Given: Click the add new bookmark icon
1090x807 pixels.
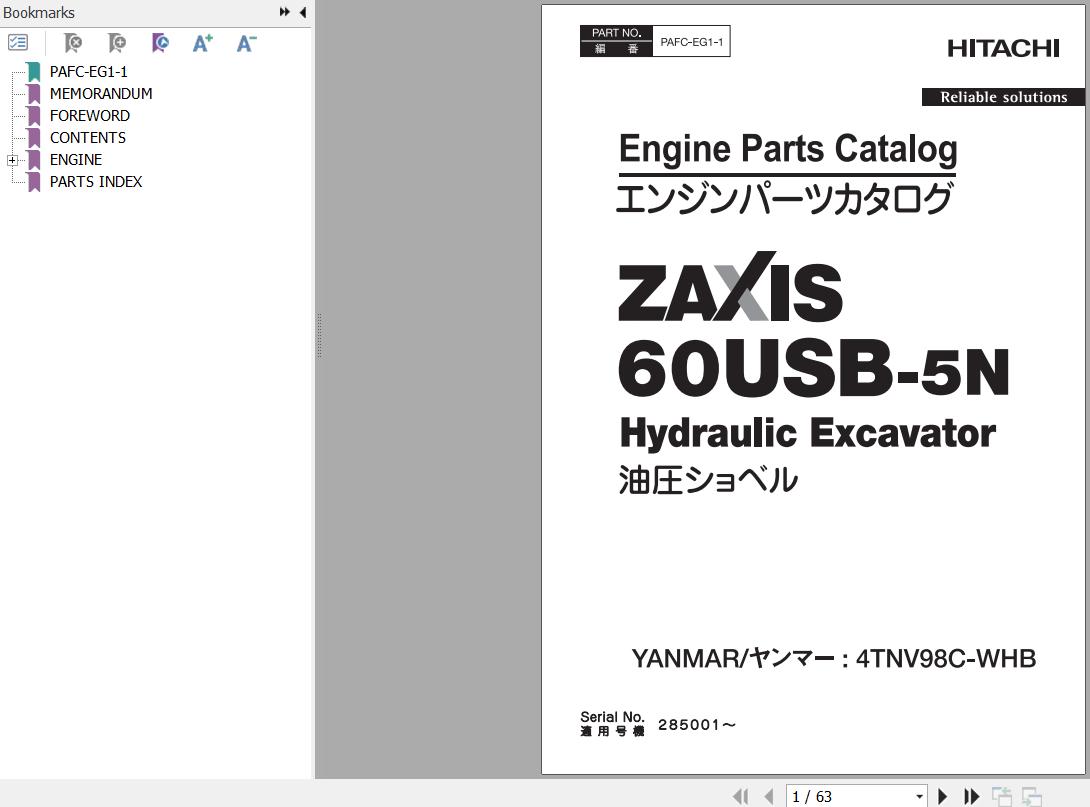Looking at the screenshot, I should pos(117,43).
